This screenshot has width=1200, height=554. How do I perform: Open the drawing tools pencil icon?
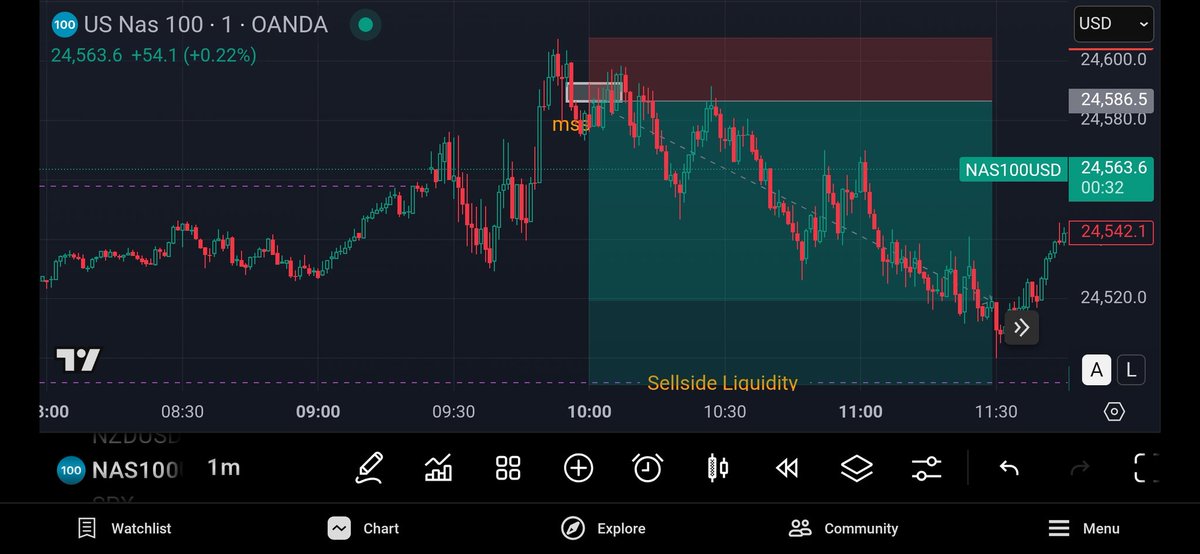(369, 468)
